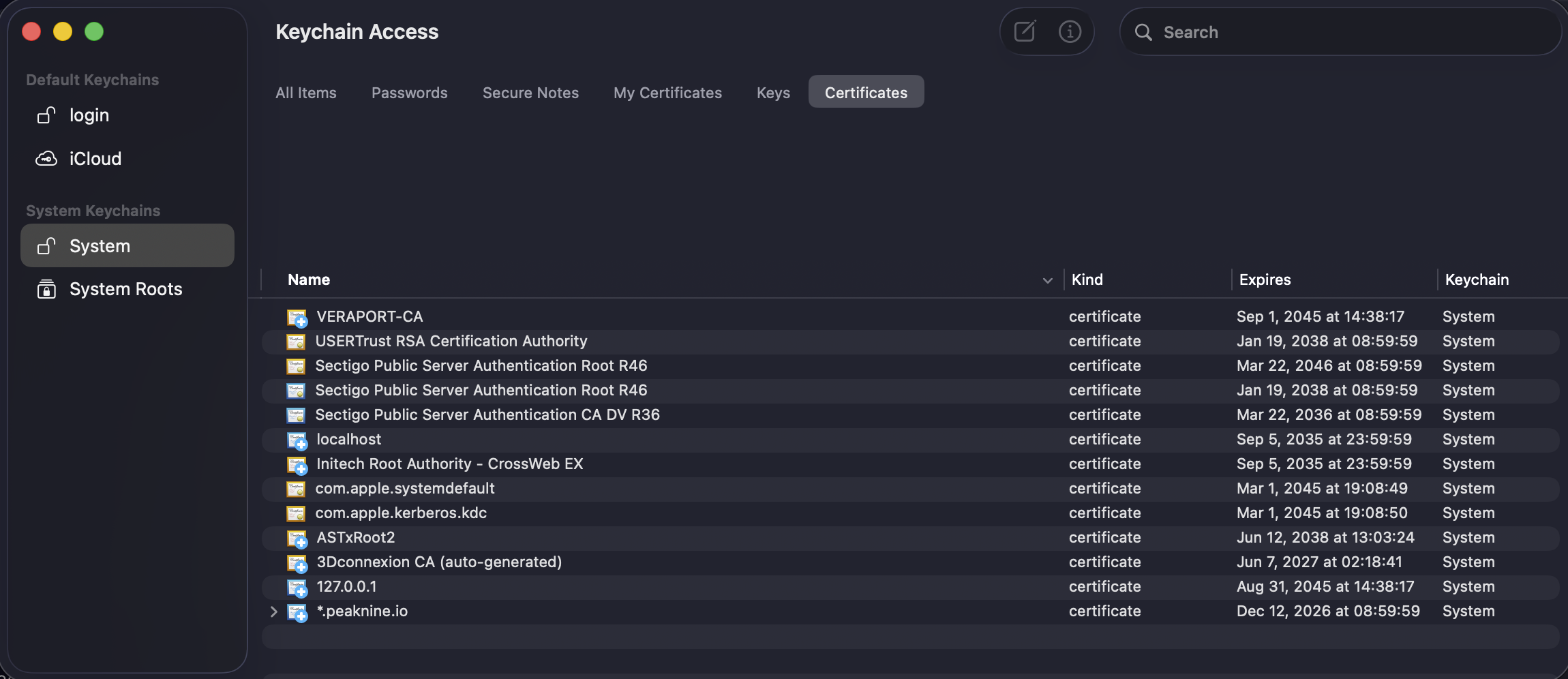Screen dimensions: 1568x679
Task: Click expiry date Sep 1, 2045 at 14:38:17
Action: point(1321,316)
